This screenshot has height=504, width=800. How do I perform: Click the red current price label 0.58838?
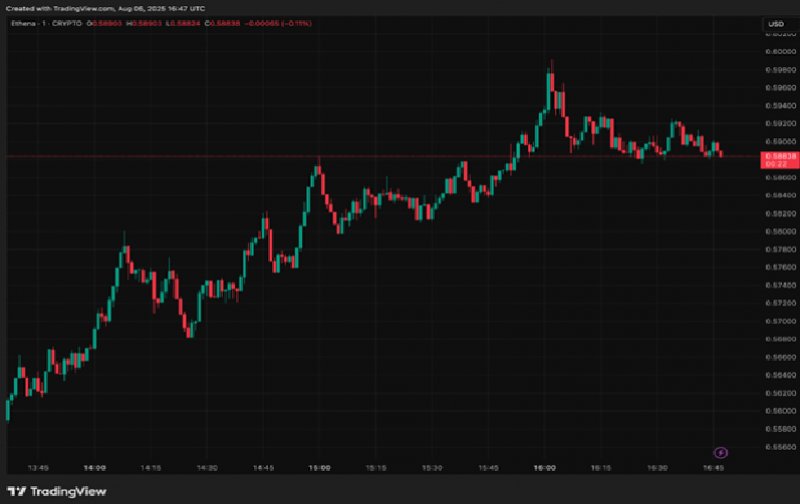[780, 160]
